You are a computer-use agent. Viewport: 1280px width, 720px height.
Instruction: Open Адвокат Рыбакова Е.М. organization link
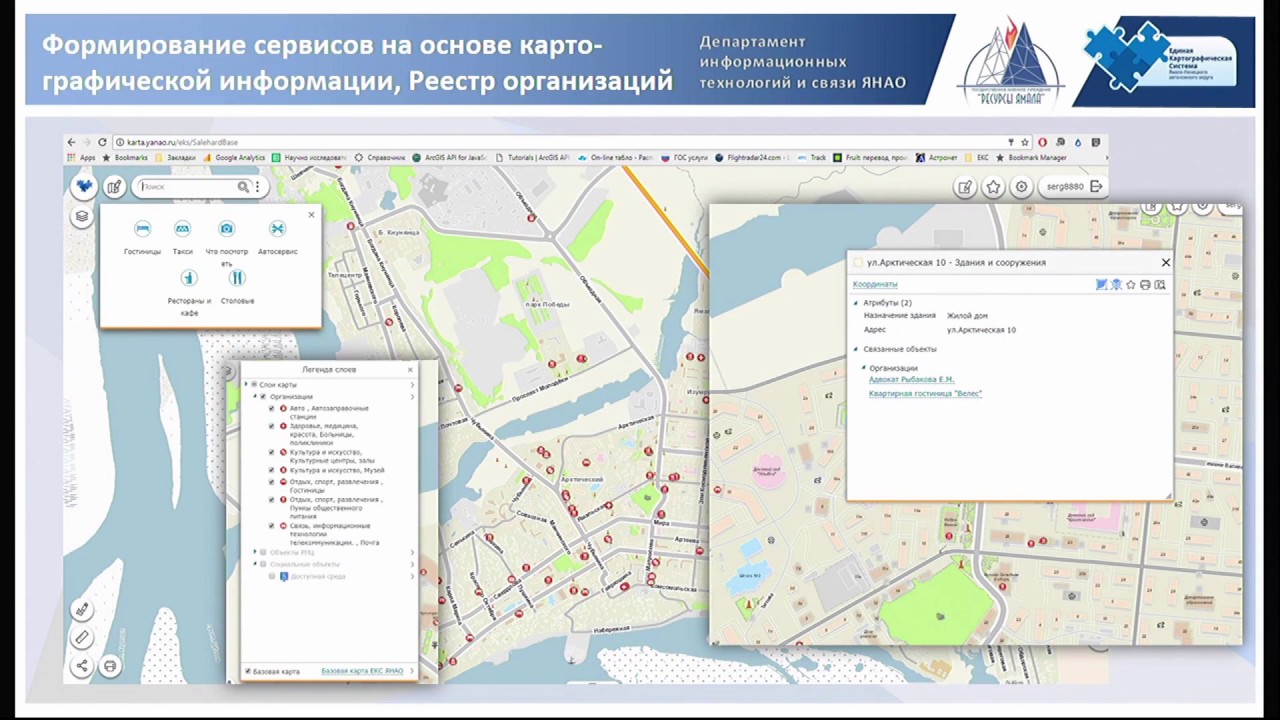coord(911,380)
